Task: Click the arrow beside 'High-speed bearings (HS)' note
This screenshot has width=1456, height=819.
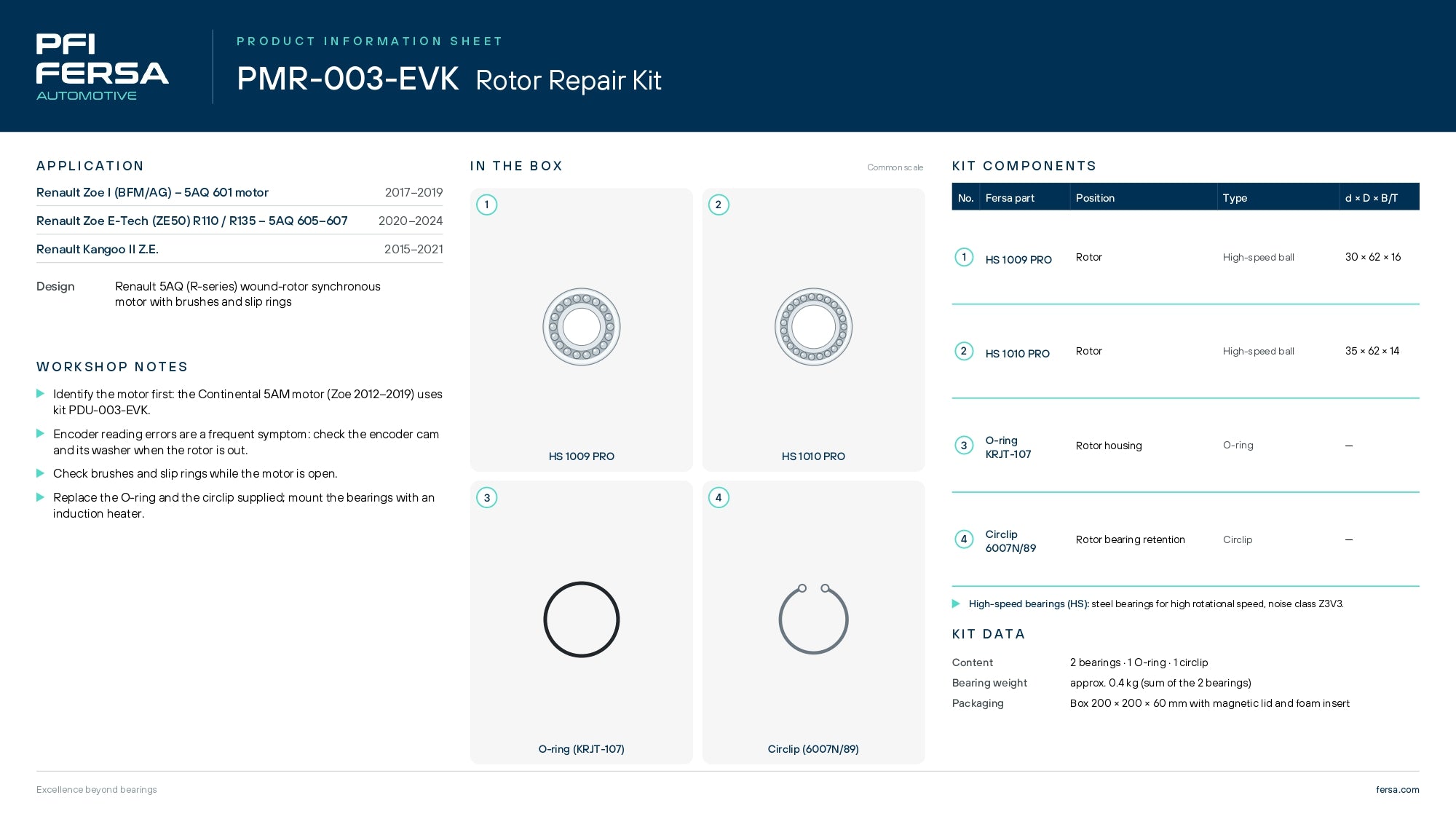Action: pos(956,604)
